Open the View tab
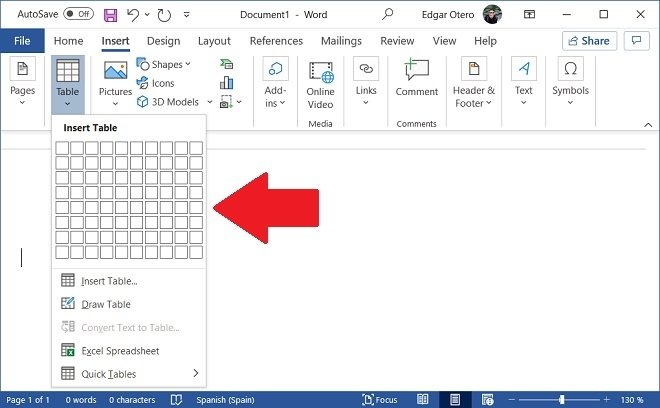This screenshot has height=408, width=660. tap(444, 41)
